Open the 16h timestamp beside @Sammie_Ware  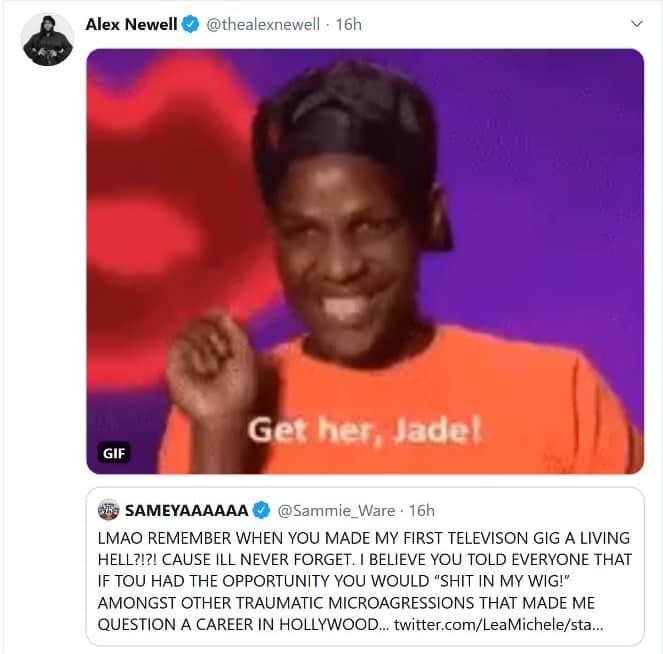tap(422, 511)
